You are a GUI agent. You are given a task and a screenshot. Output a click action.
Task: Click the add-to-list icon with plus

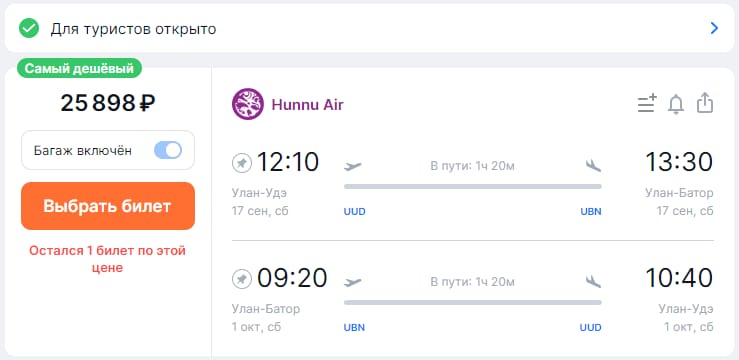[x=647, y=103]
